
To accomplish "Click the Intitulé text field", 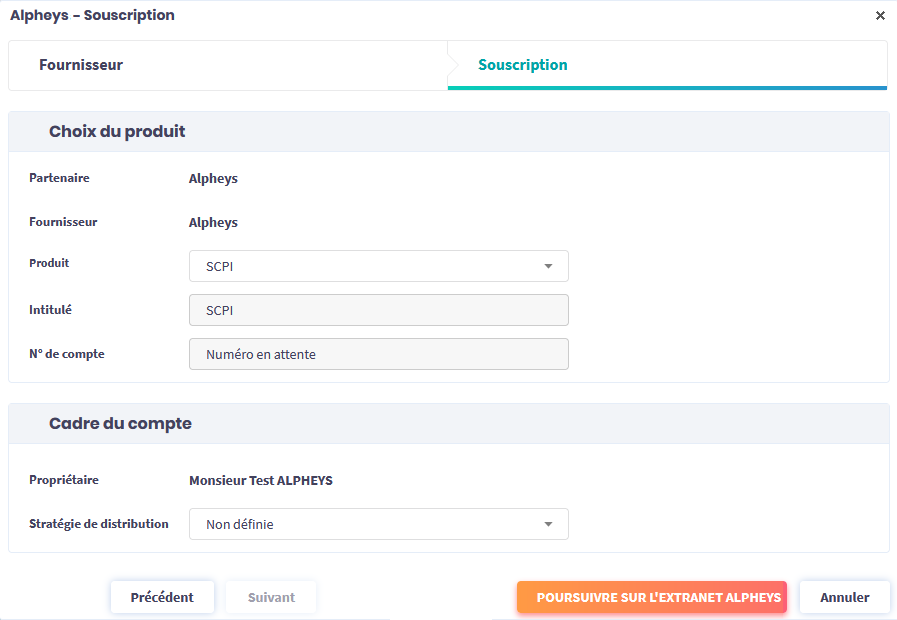I will [378, 310].
